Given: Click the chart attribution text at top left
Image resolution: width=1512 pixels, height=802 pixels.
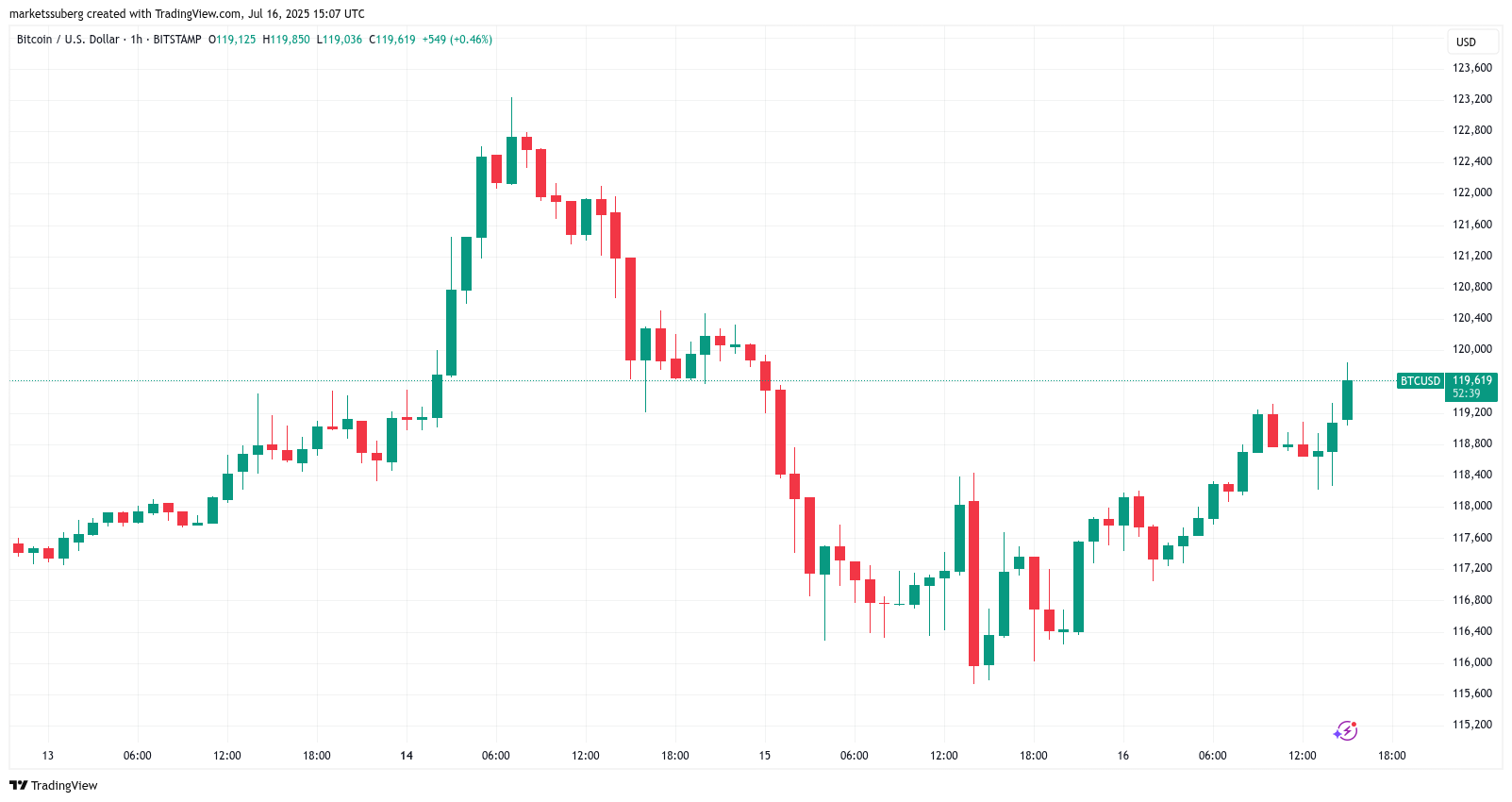Looking at the screenshot, I should pyautogui.click(x=187, y=14).
